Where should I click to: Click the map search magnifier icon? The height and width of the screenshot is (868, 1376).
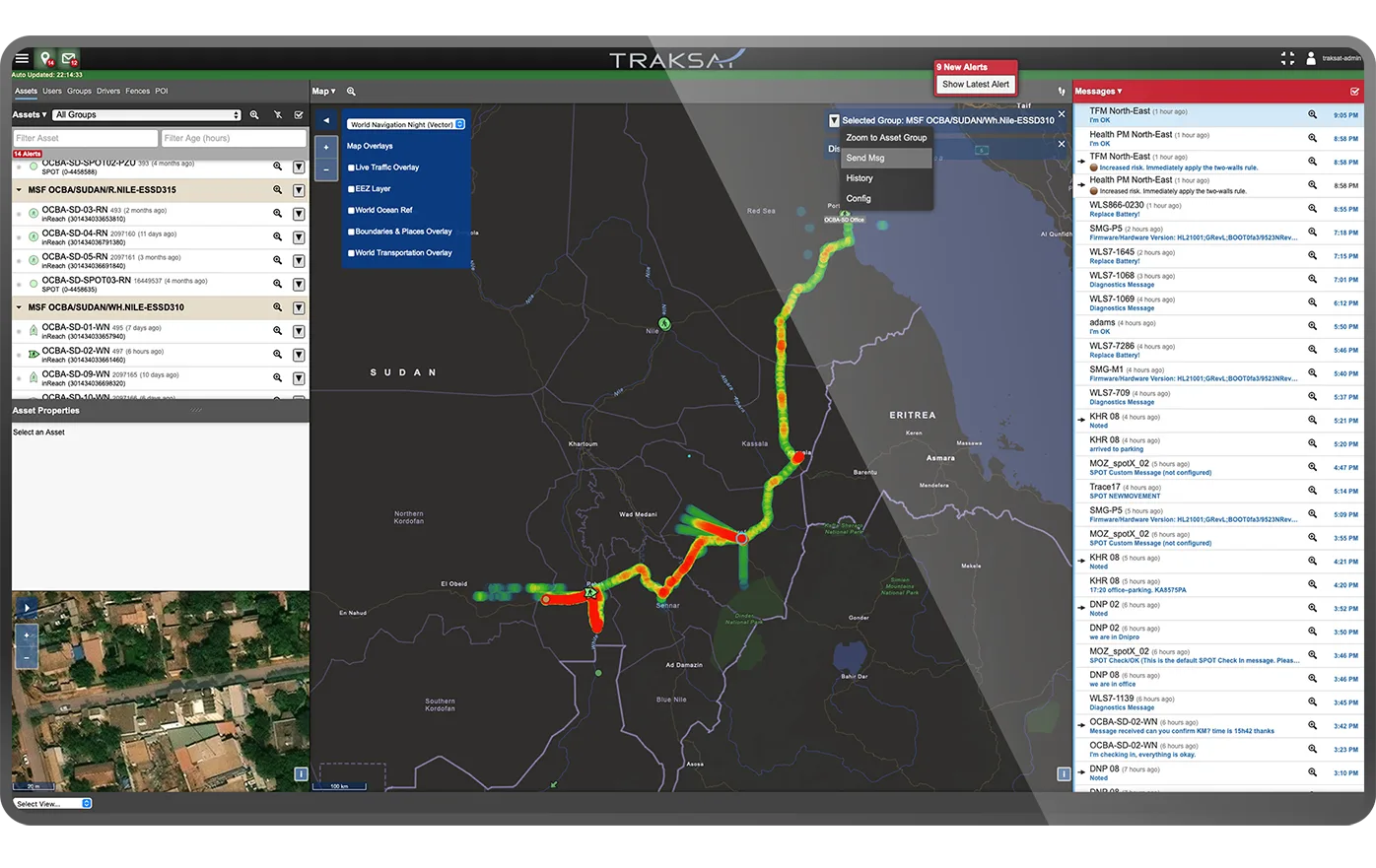pos(351,92)
